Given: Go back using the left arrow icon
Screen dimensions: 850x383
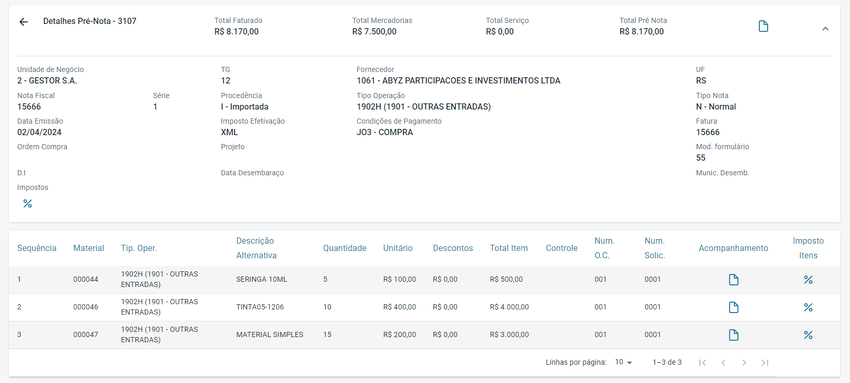Looking at the screenshot, I should (23, 22).
